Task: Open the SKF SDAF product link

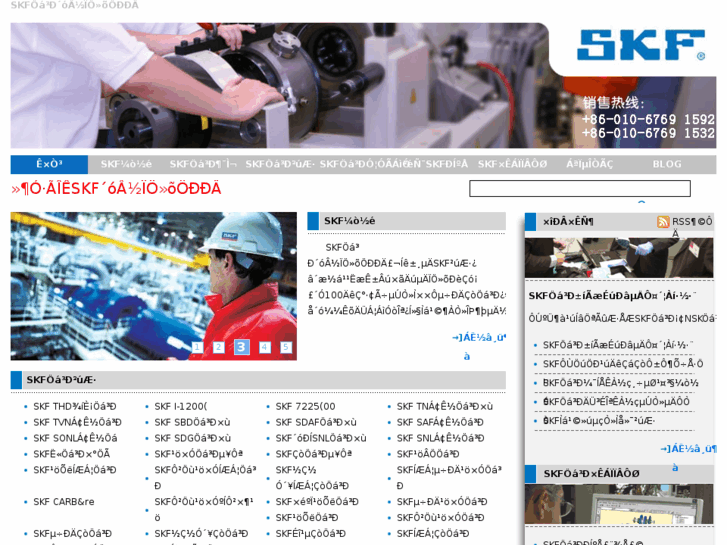Action: tap(316, 423)
